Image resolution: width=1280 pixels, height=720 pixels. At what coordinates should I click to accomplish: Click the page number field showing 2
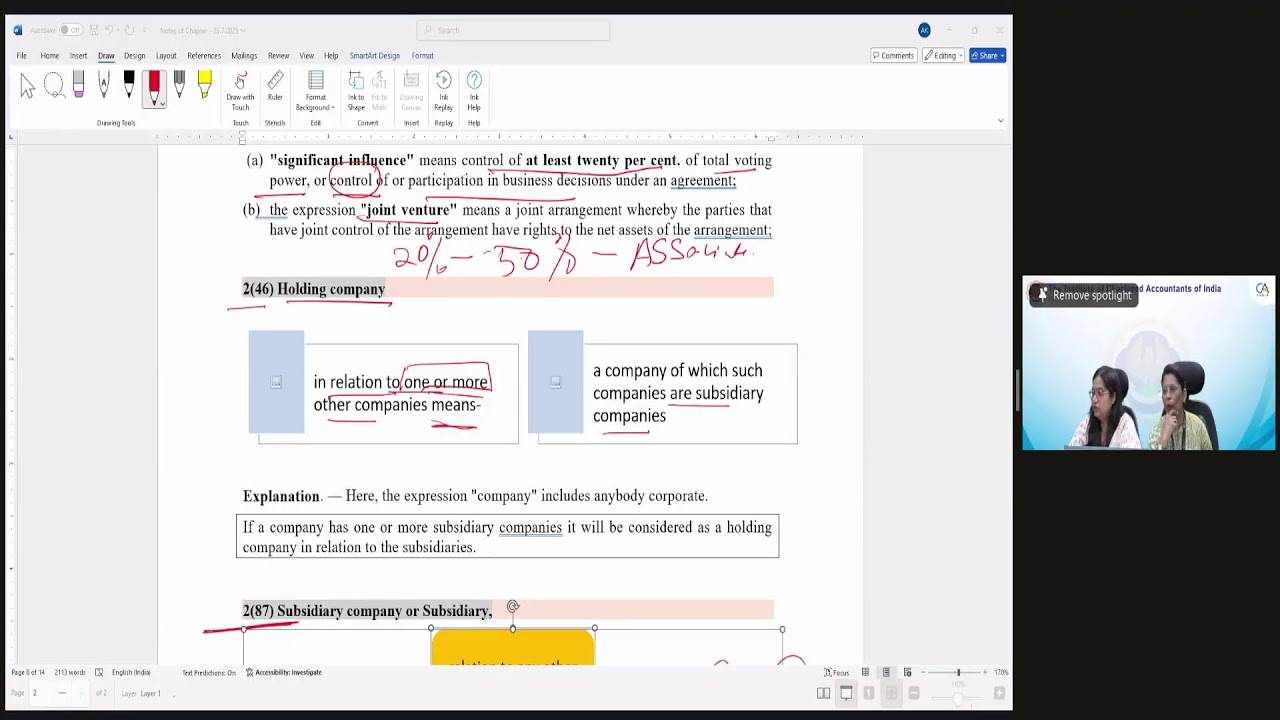point(34,693)
